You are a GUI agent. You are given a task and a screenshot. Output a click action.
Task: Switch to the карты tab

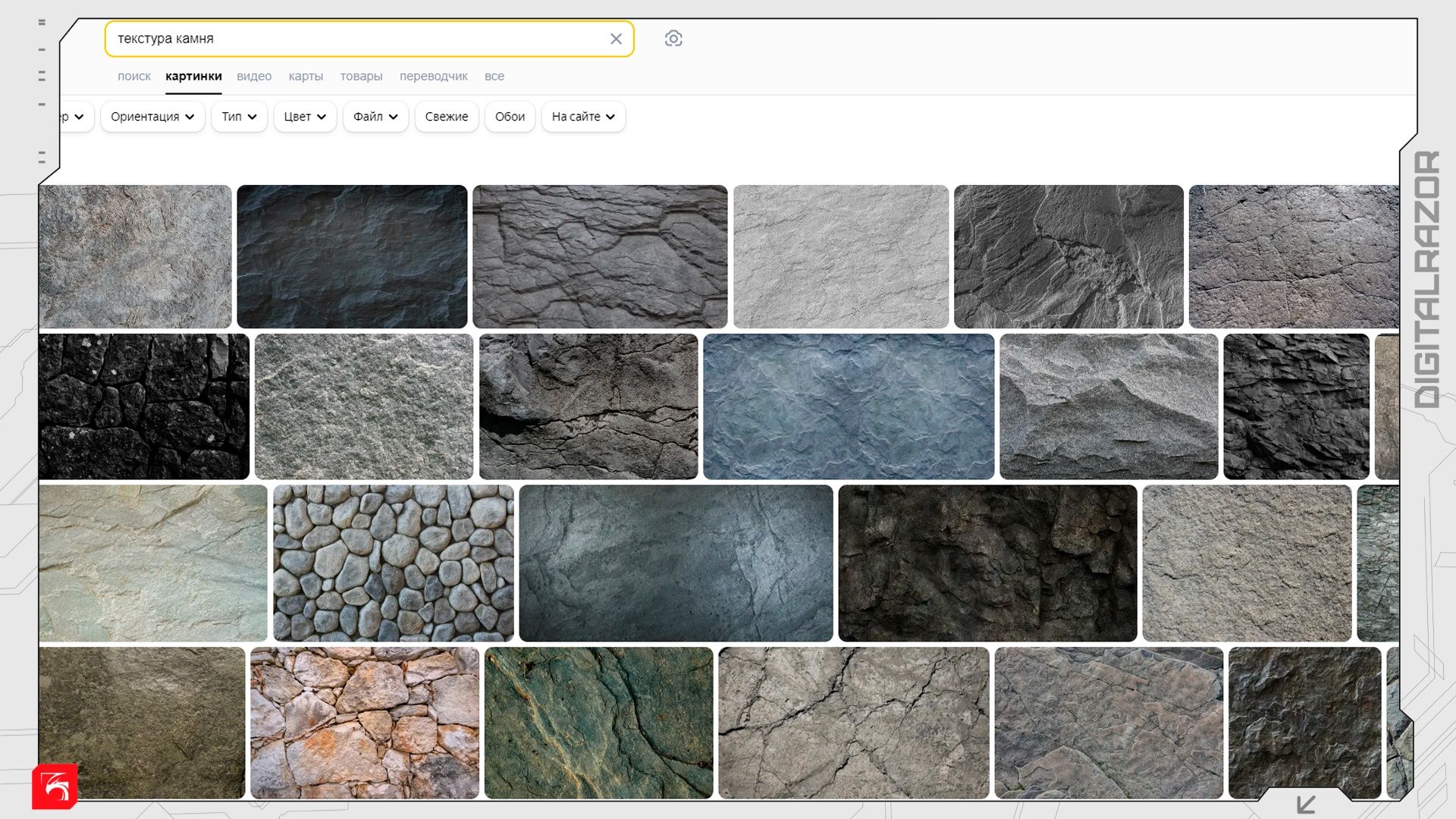click(306, 76)
